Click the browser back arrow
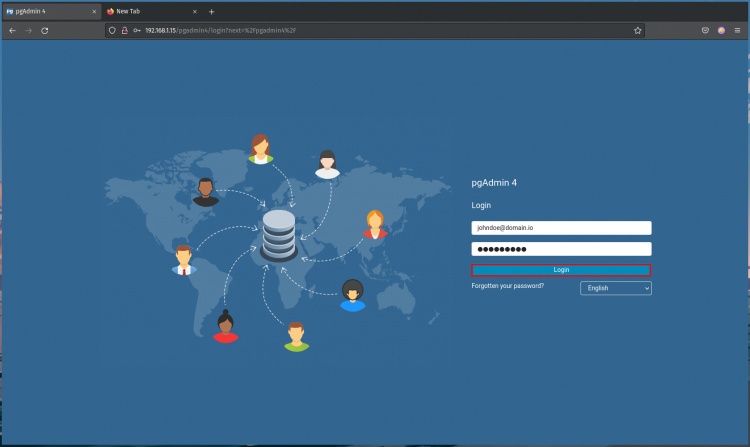This screenshot has width=750, height=447. [11, 31]
